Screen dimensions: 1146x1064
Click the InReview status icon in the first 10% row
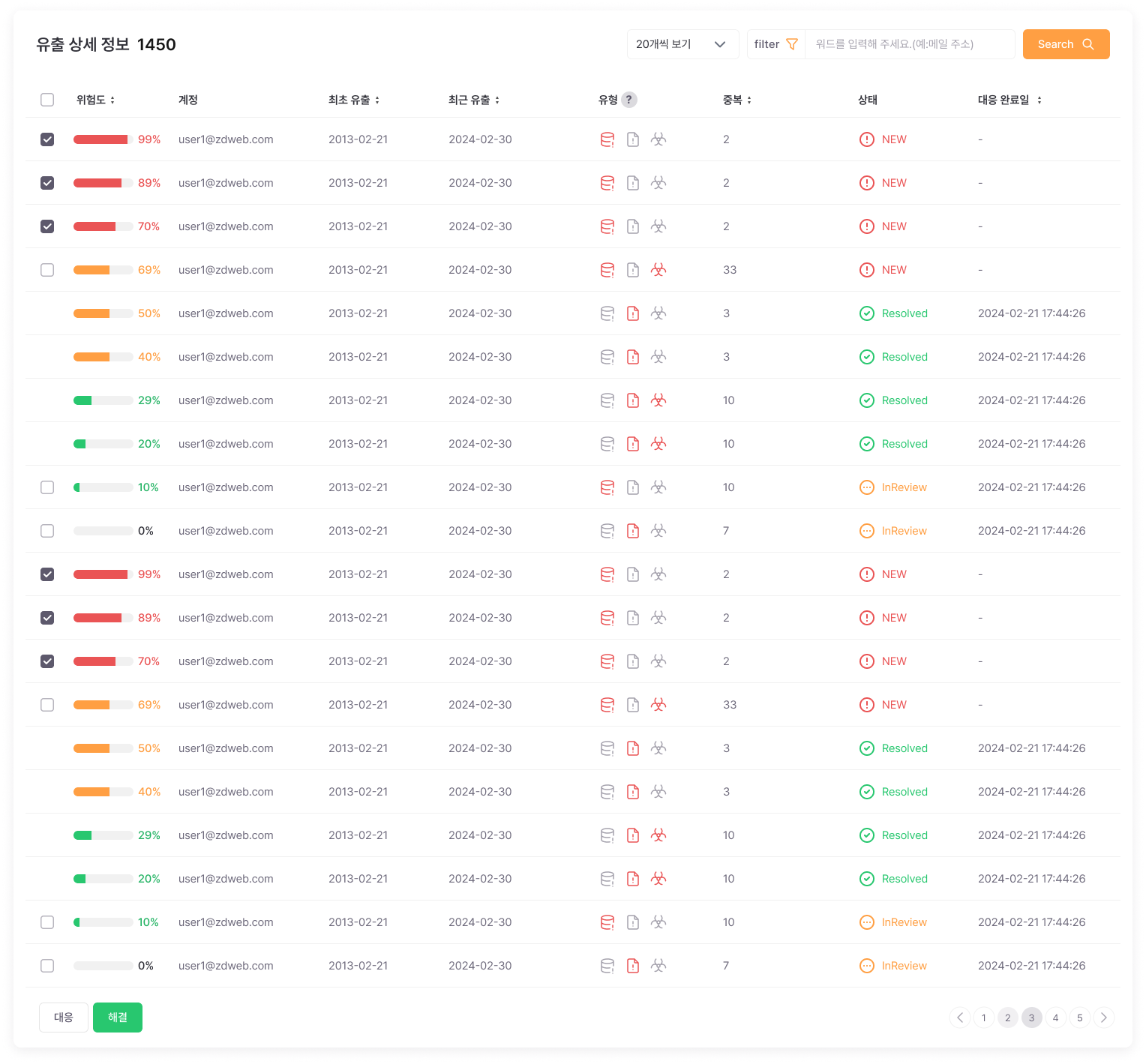866,487
